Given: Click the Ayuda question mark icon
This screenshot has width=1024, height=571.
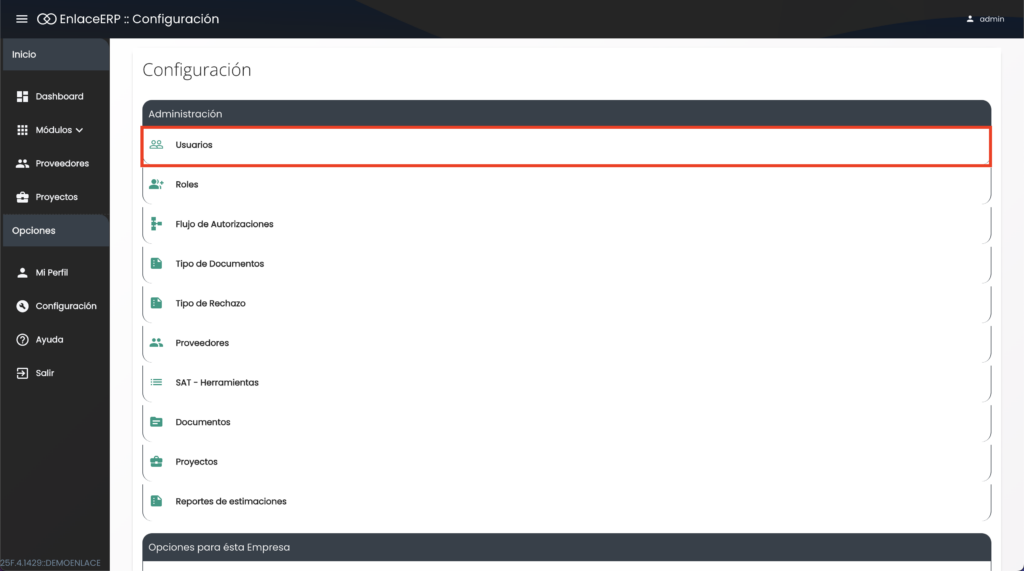Looking at the screenshot, I should (23, 340).
